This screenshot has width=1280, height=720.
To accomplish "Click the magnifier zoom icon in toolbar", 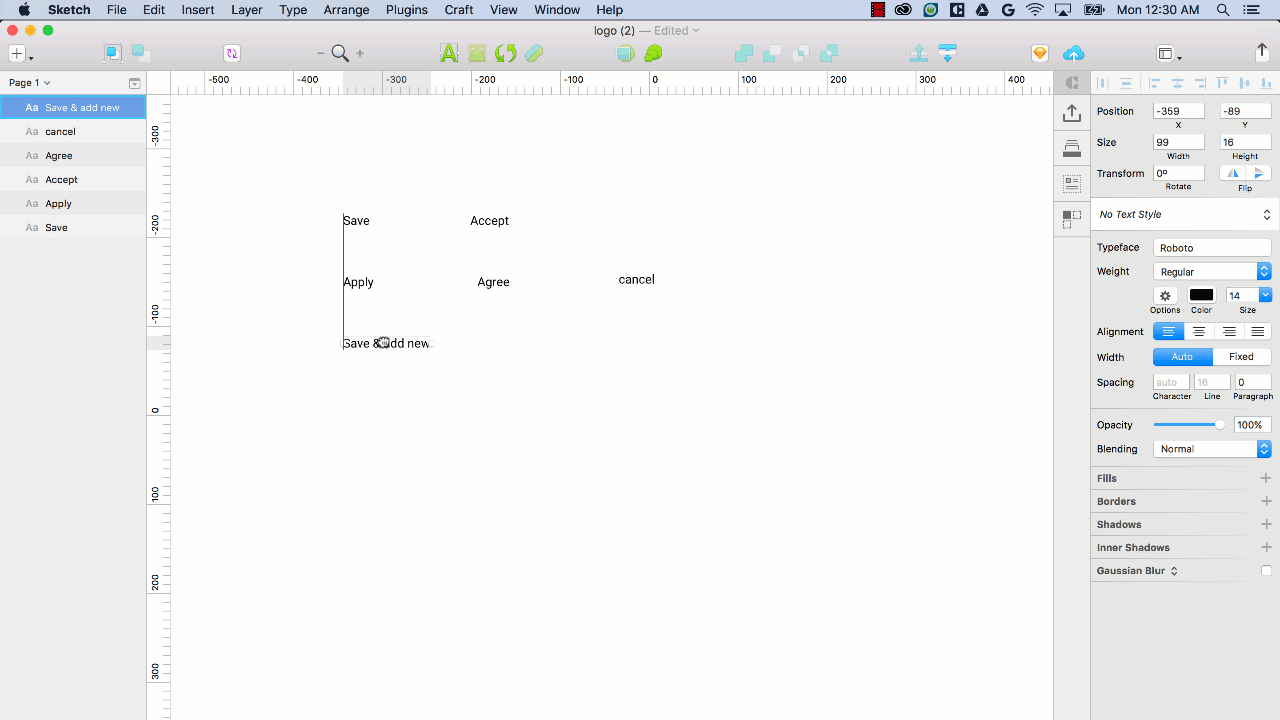I will pyautogui.click(x=340, y=53).
